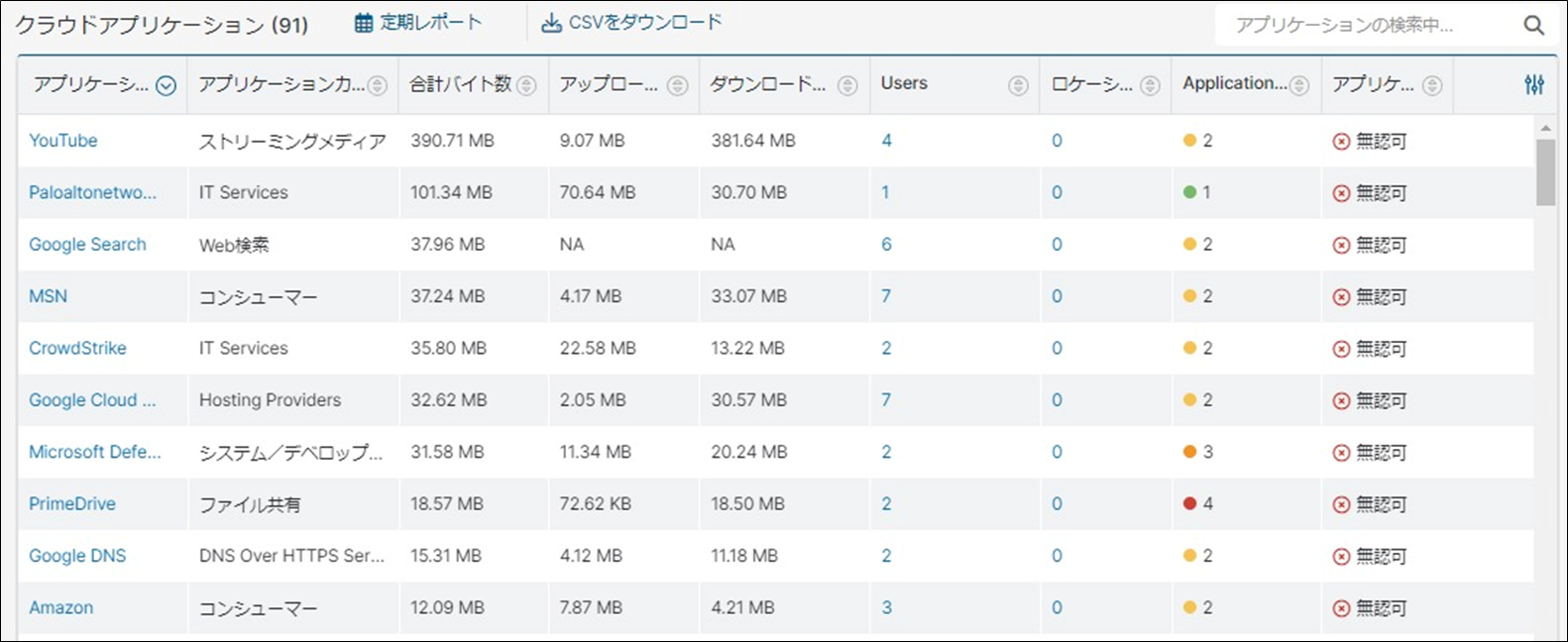Image resolution: width=1568 pixels, height=642 pixels.
Task: Click the download icon beside CSVをダウンロード
Action: point(551,23)
